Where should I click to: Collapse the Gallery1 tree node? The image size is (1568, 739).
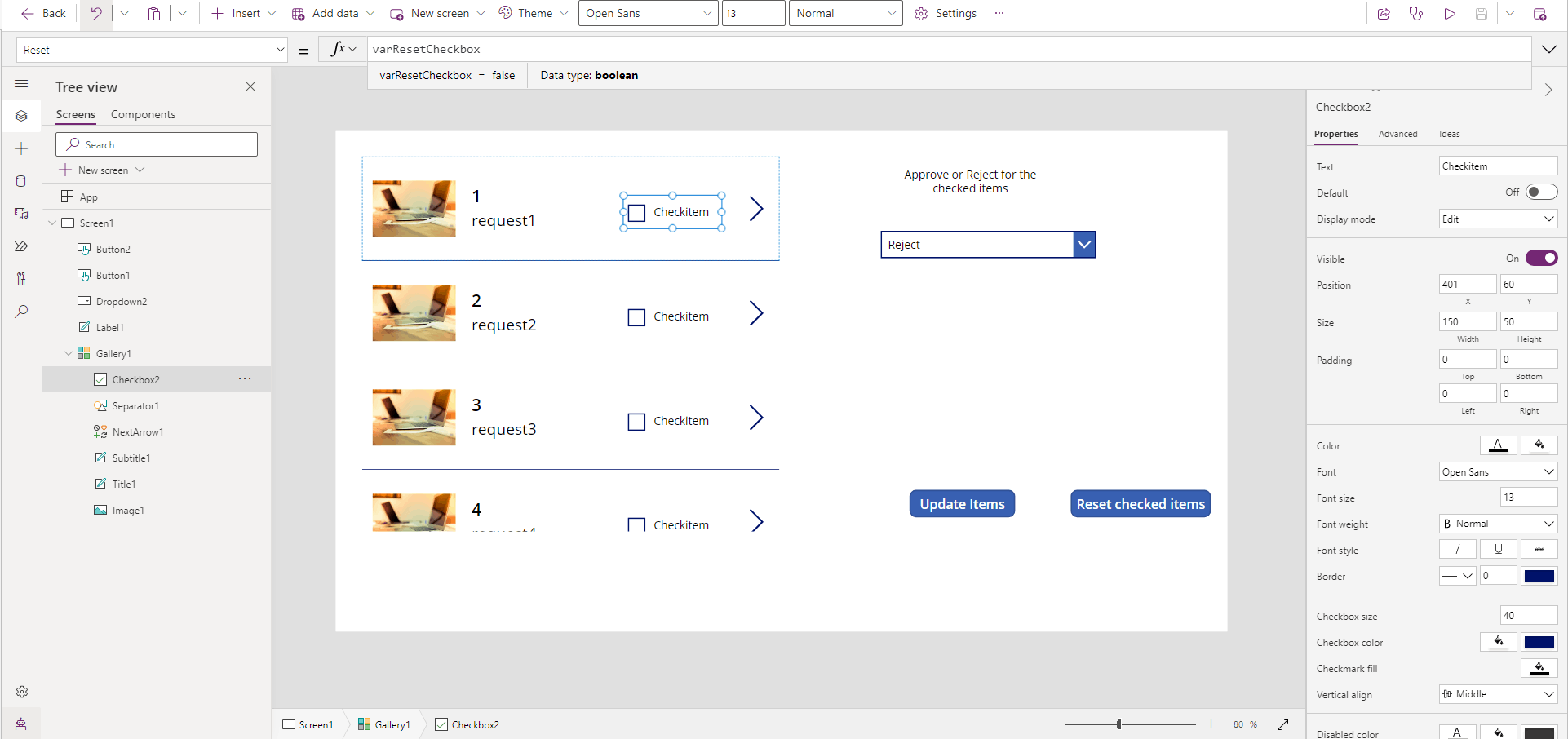(69, 353)
